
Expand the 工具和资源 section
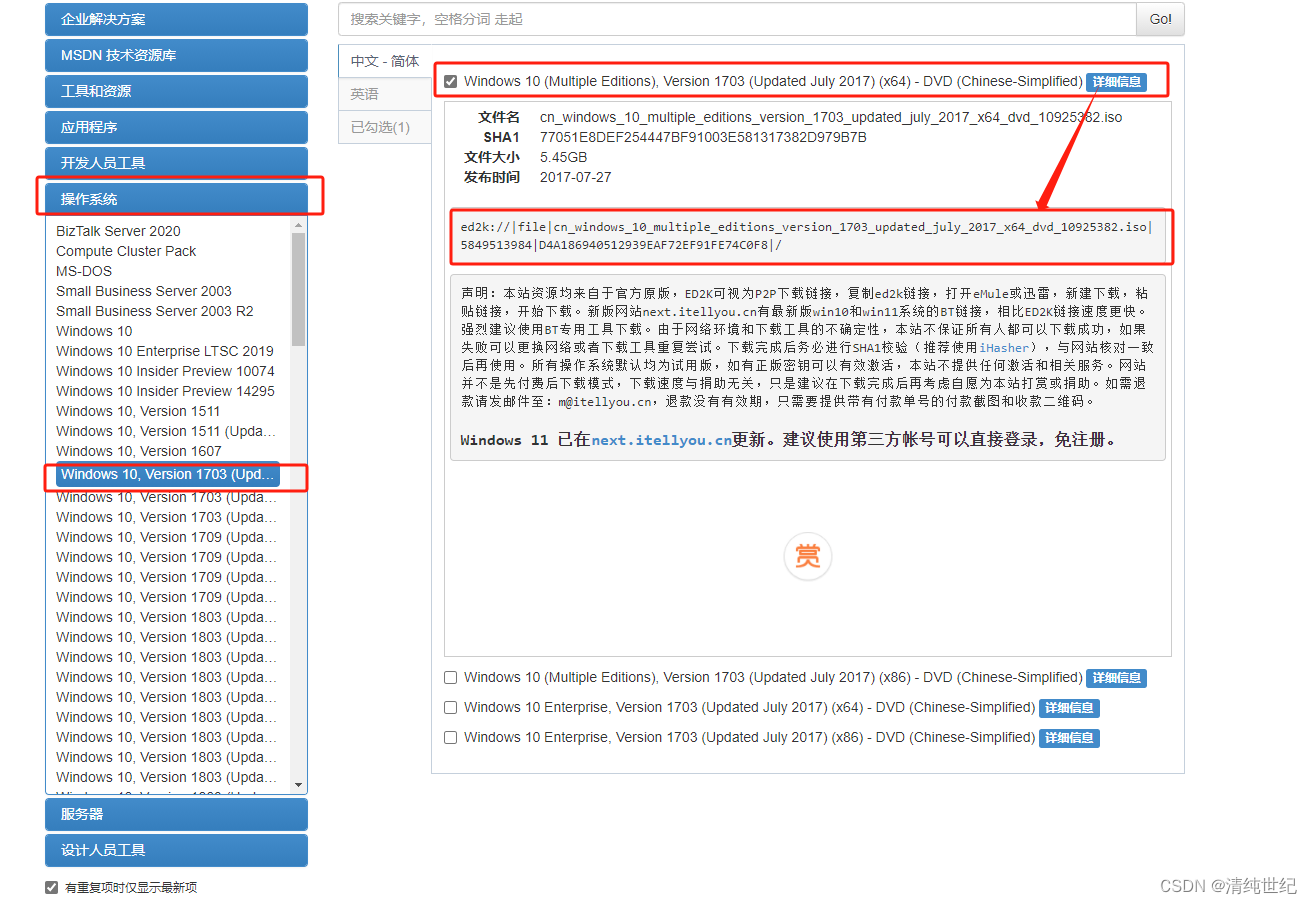(176, 91)
